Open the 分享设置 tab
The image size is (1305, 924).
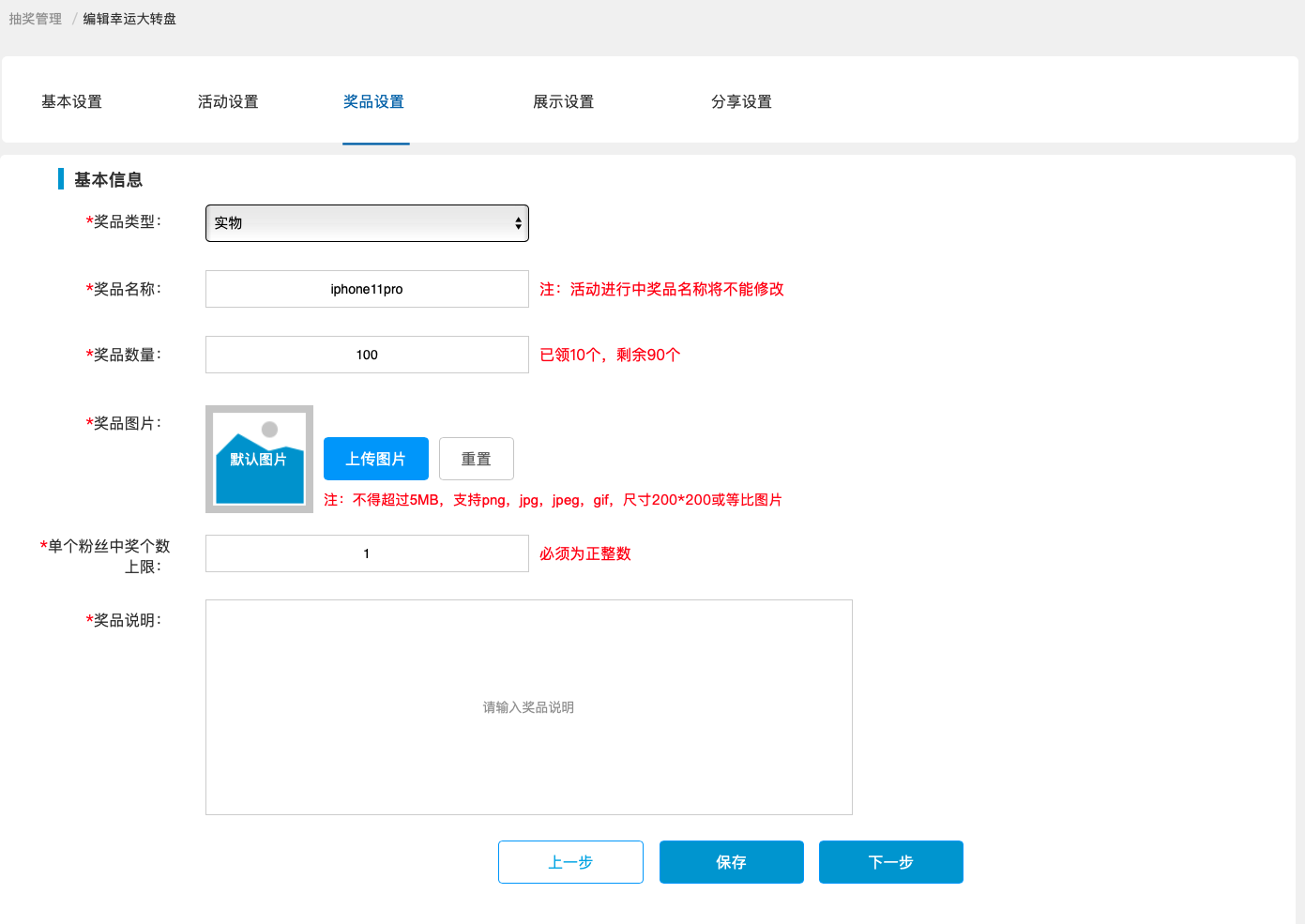tap(742, 101)
